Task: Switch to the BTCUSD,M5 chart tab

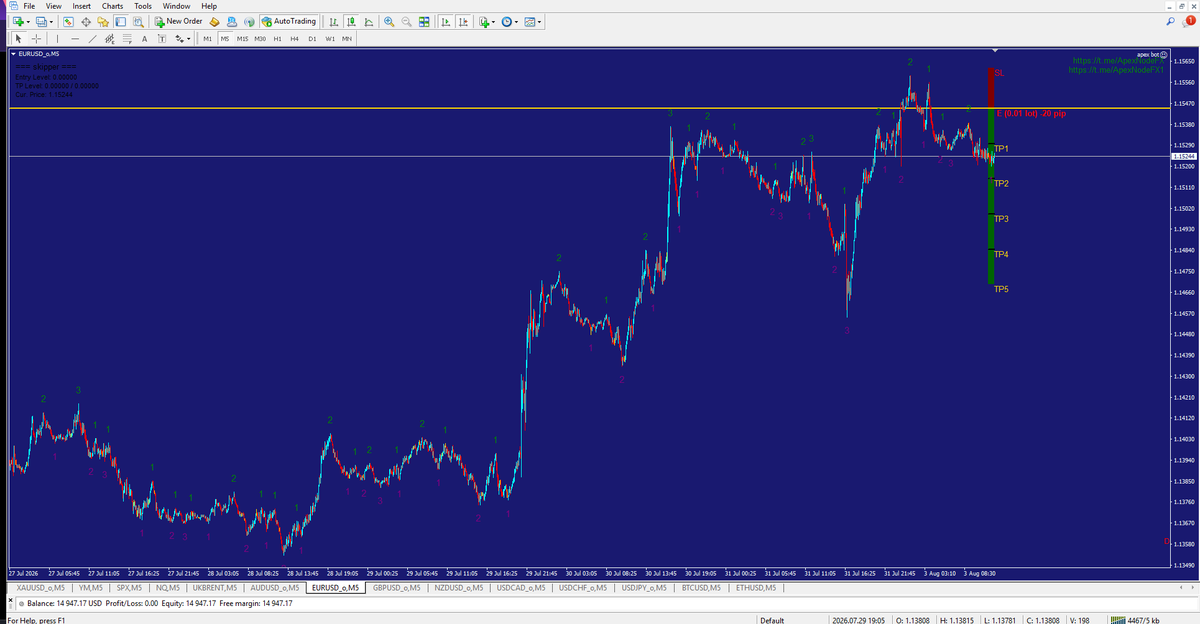Action: [699, 588]
